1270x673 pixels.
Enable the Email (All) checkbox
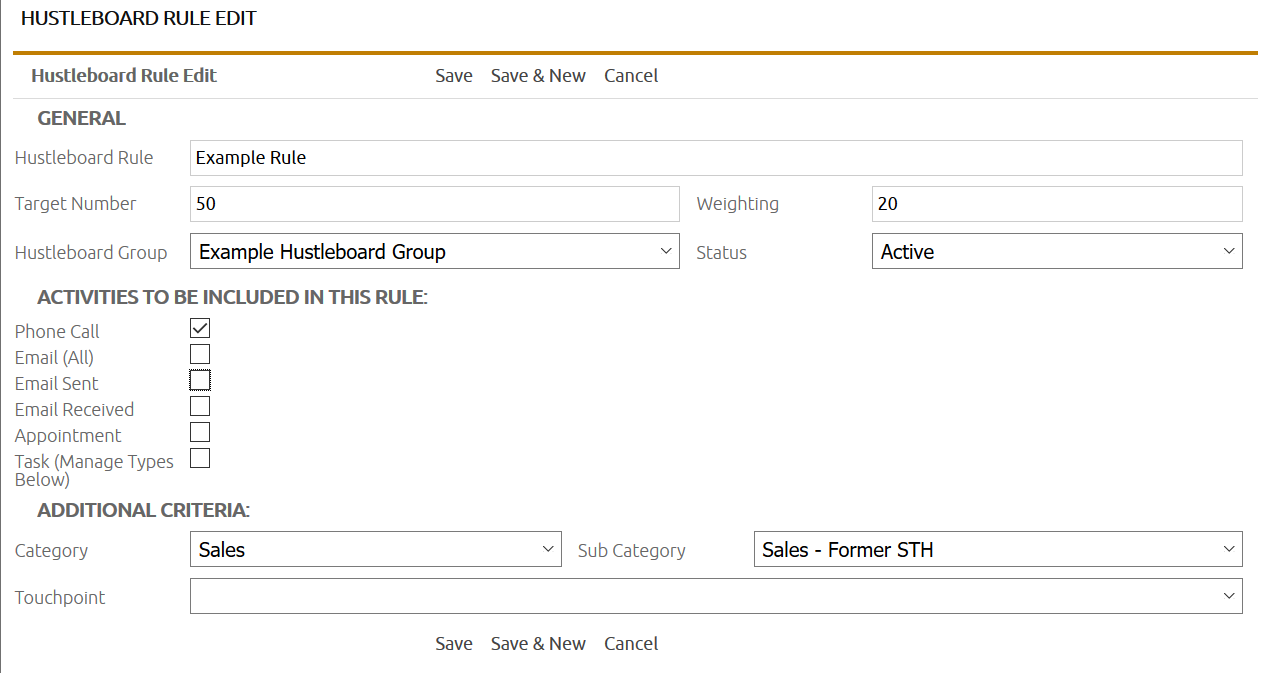tap(200, 354)
